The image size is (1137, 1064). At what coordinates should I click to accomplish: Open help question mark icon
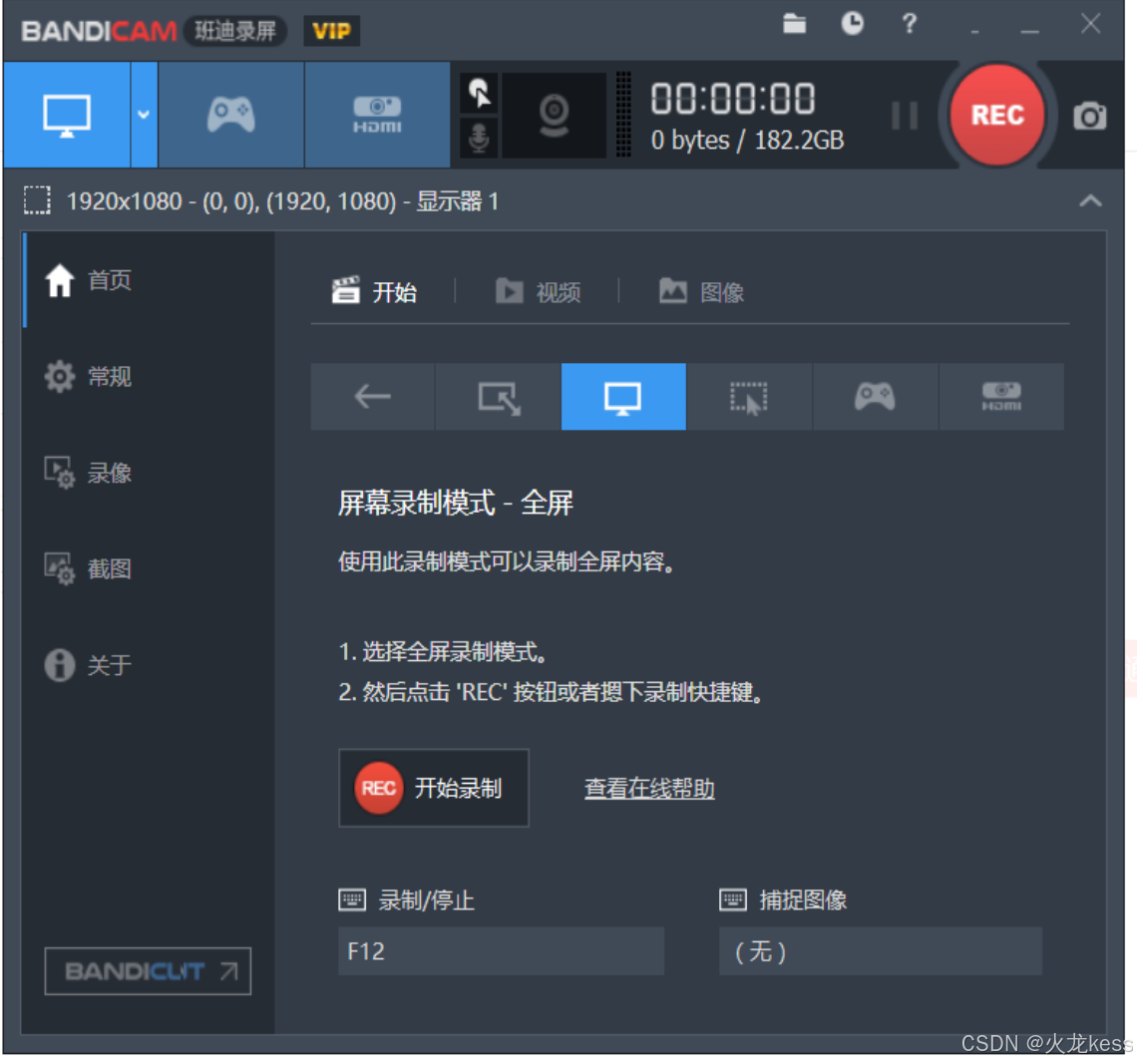coord(909,24)
